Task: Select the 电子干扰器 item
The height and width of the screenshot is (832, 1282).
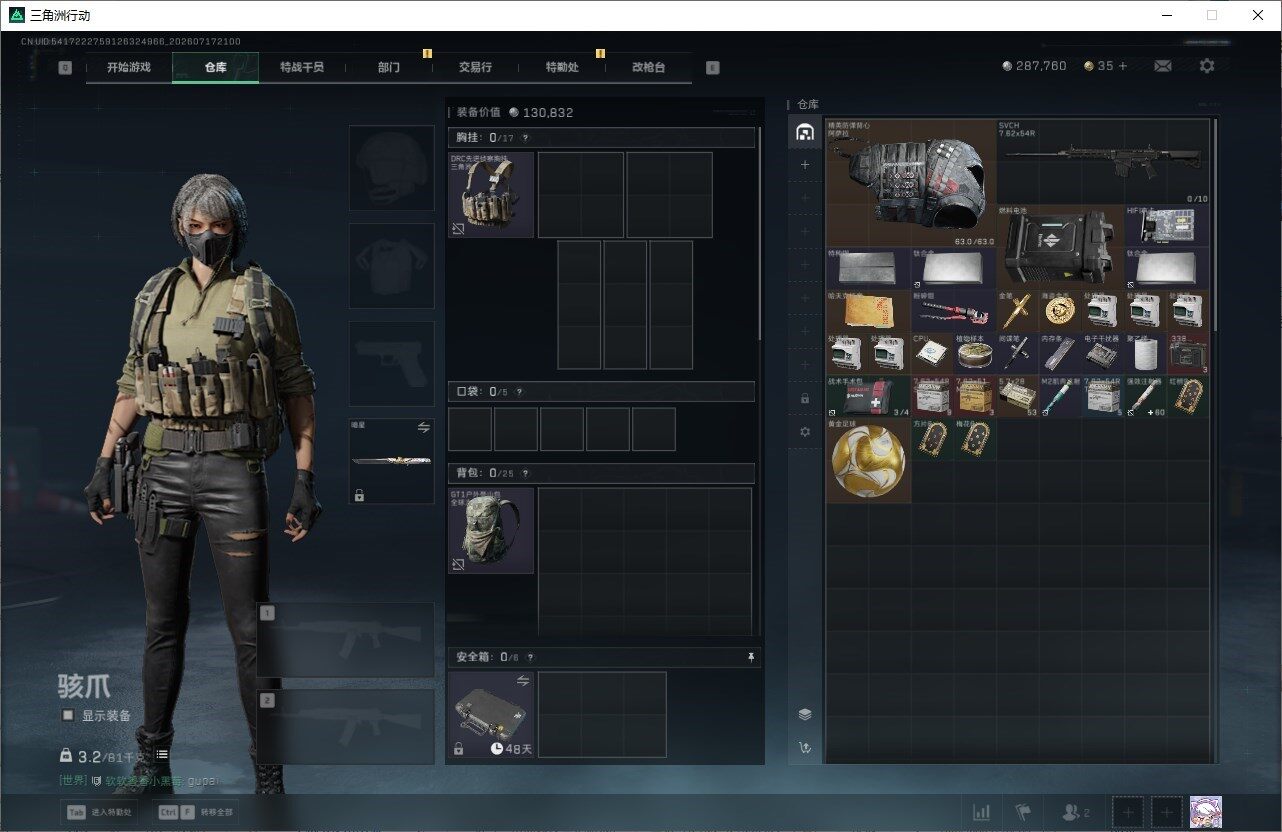Action: tap(1103, 353)
